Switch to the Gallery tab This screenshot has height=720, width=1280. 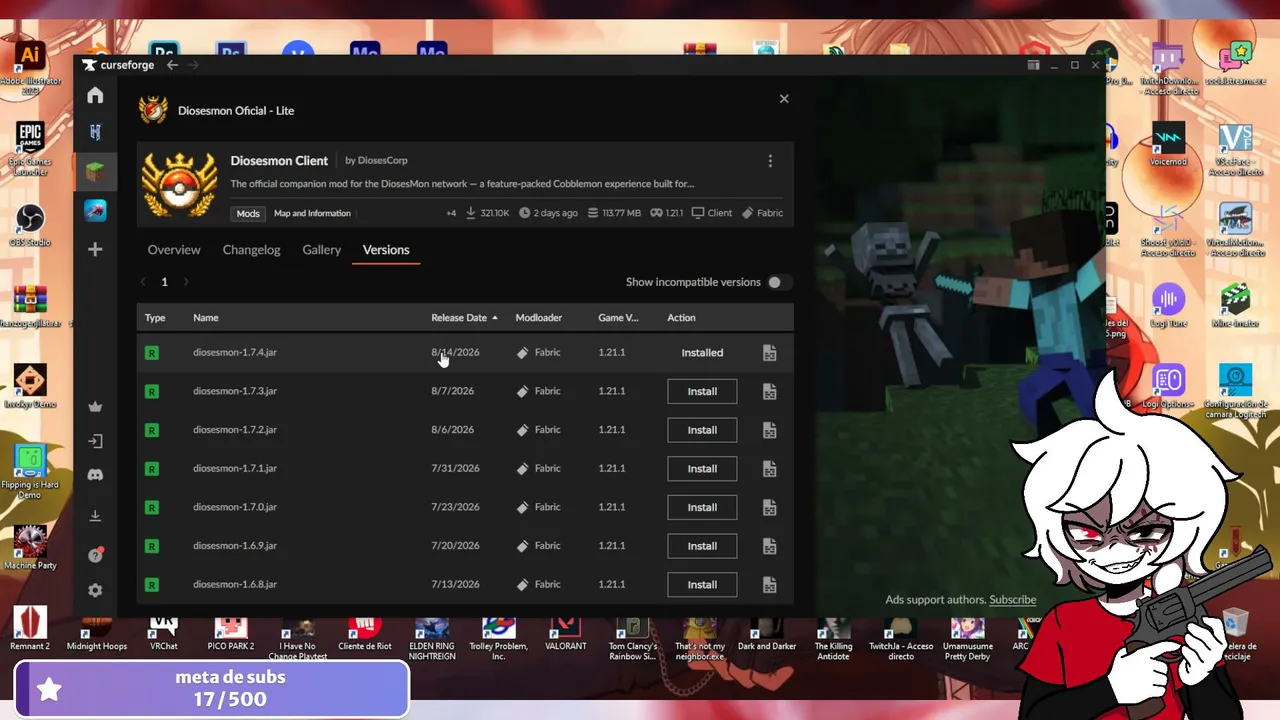click(x=322, y=250)
